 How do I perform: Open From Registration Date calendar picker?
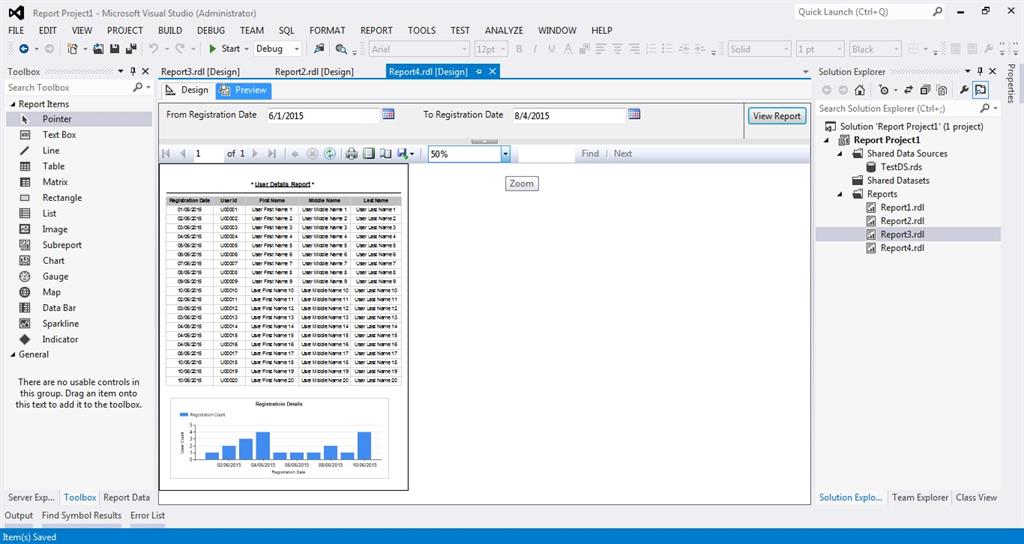pos(388,115)
